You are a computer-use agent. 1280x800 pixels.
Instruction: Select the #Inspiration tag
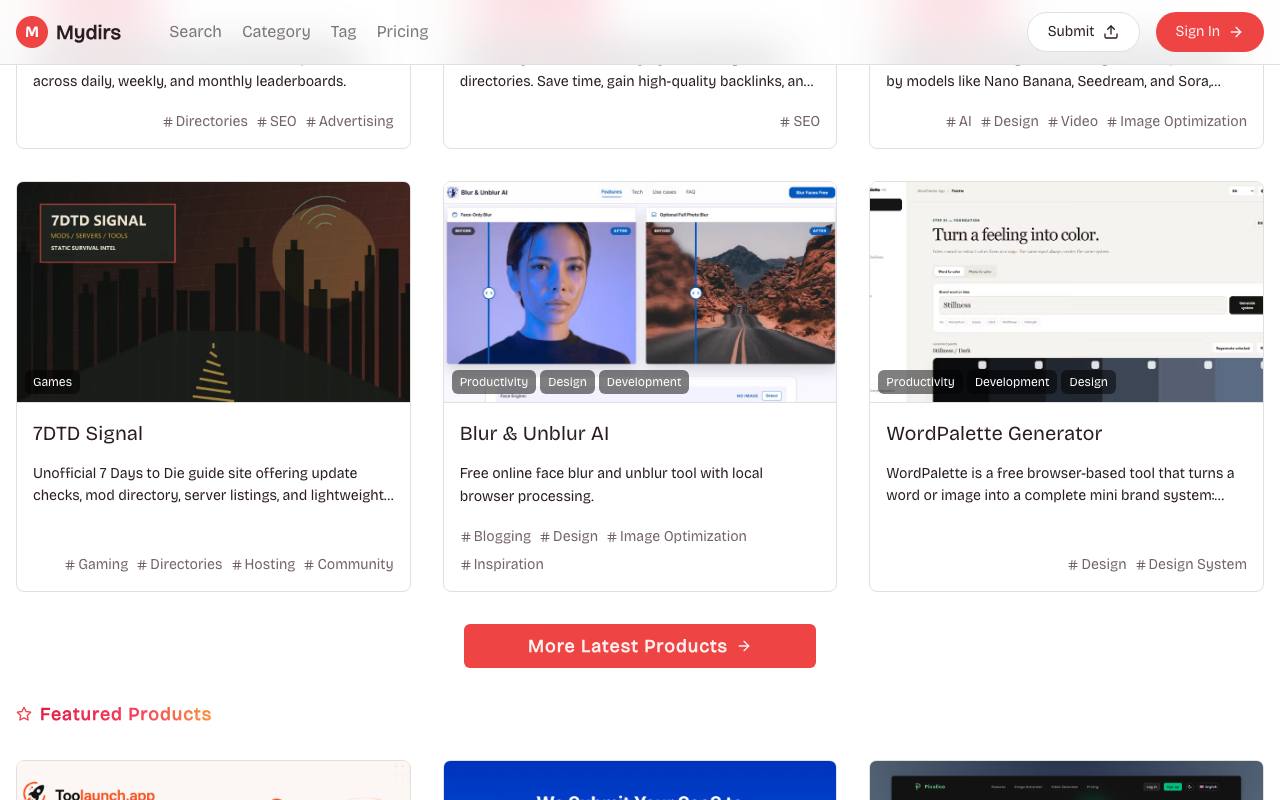point(502,564)
